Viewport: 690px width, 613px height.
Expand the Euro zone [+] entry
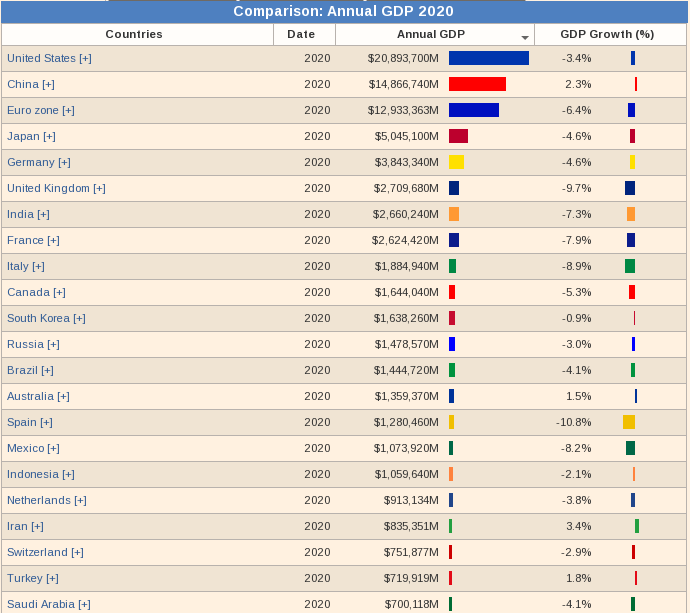coord(40,110)
